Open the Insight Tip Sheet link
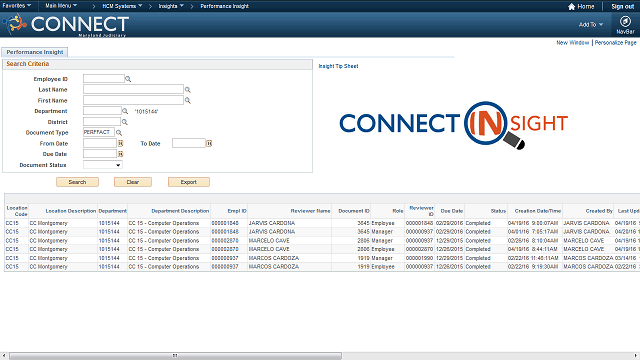640x360 pixels. (338, 66)
